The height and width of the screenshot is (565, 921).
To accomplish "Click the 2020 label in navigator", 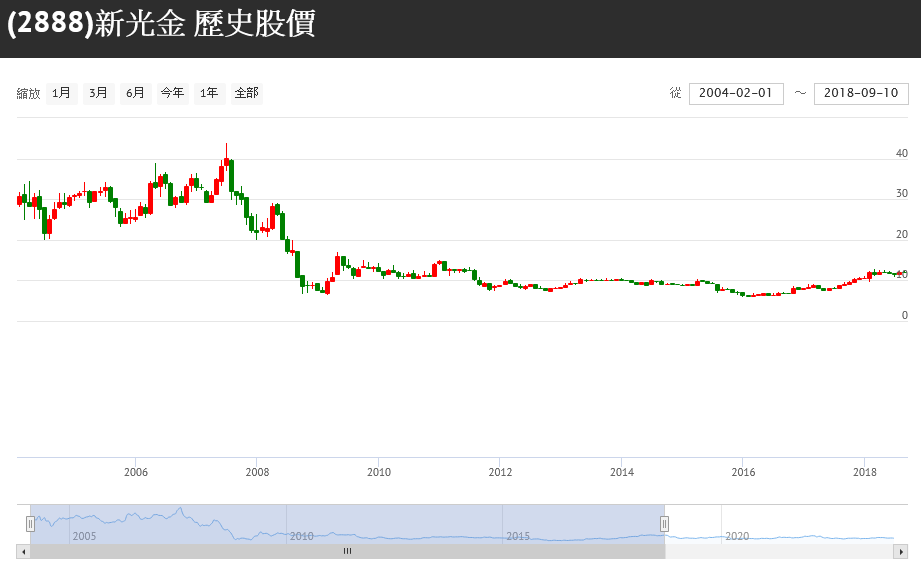I will [737, 536].
